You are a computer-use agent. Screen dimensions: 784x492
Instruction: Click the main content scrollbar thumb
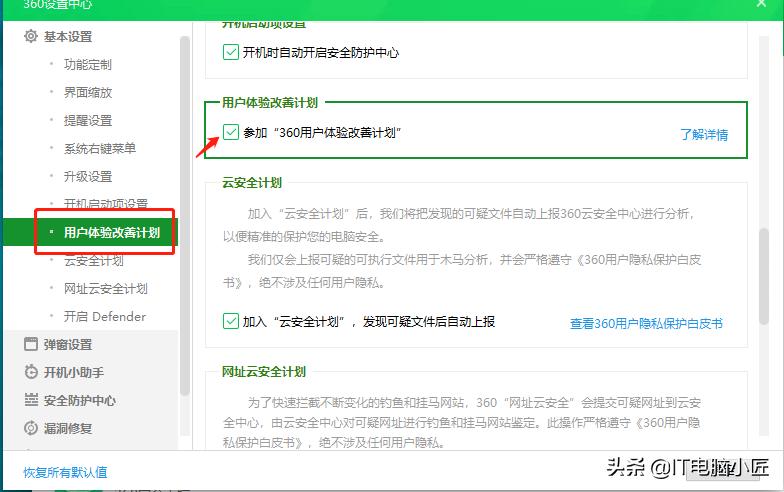(763, 276)
